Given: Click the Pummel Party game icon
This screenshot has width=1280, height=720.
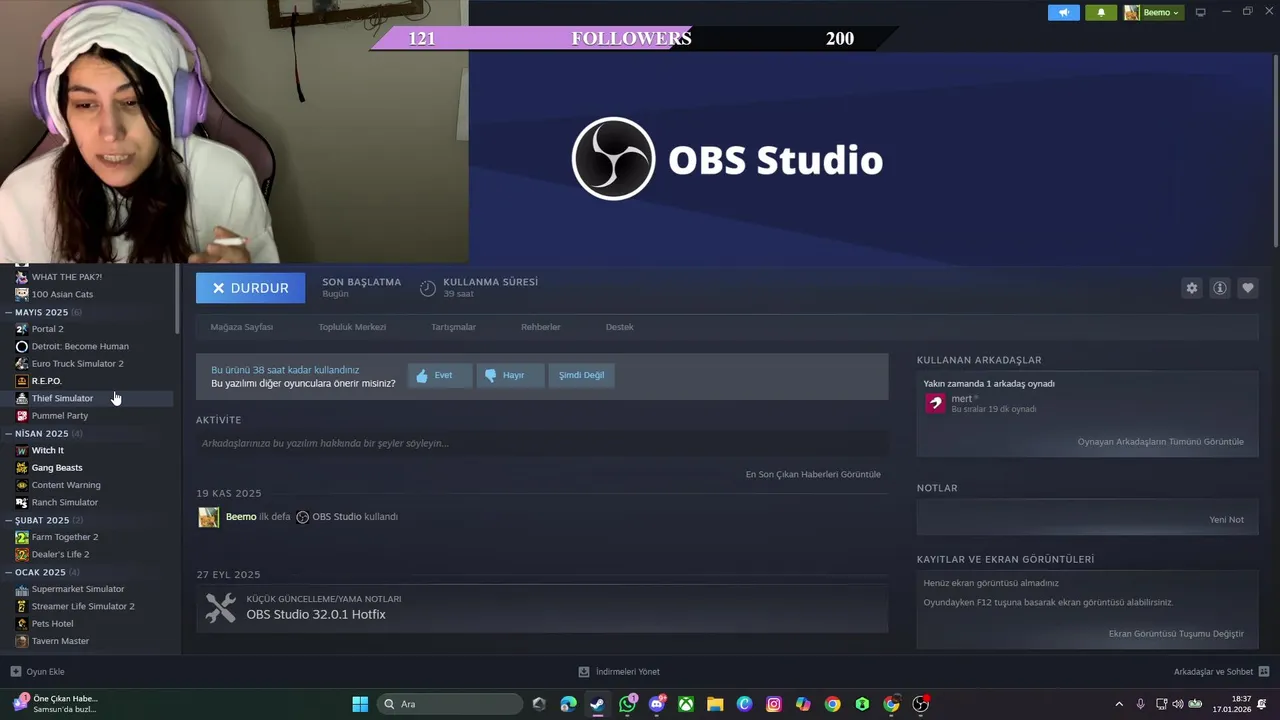Looking at the screenshot, I should (22, 416).
